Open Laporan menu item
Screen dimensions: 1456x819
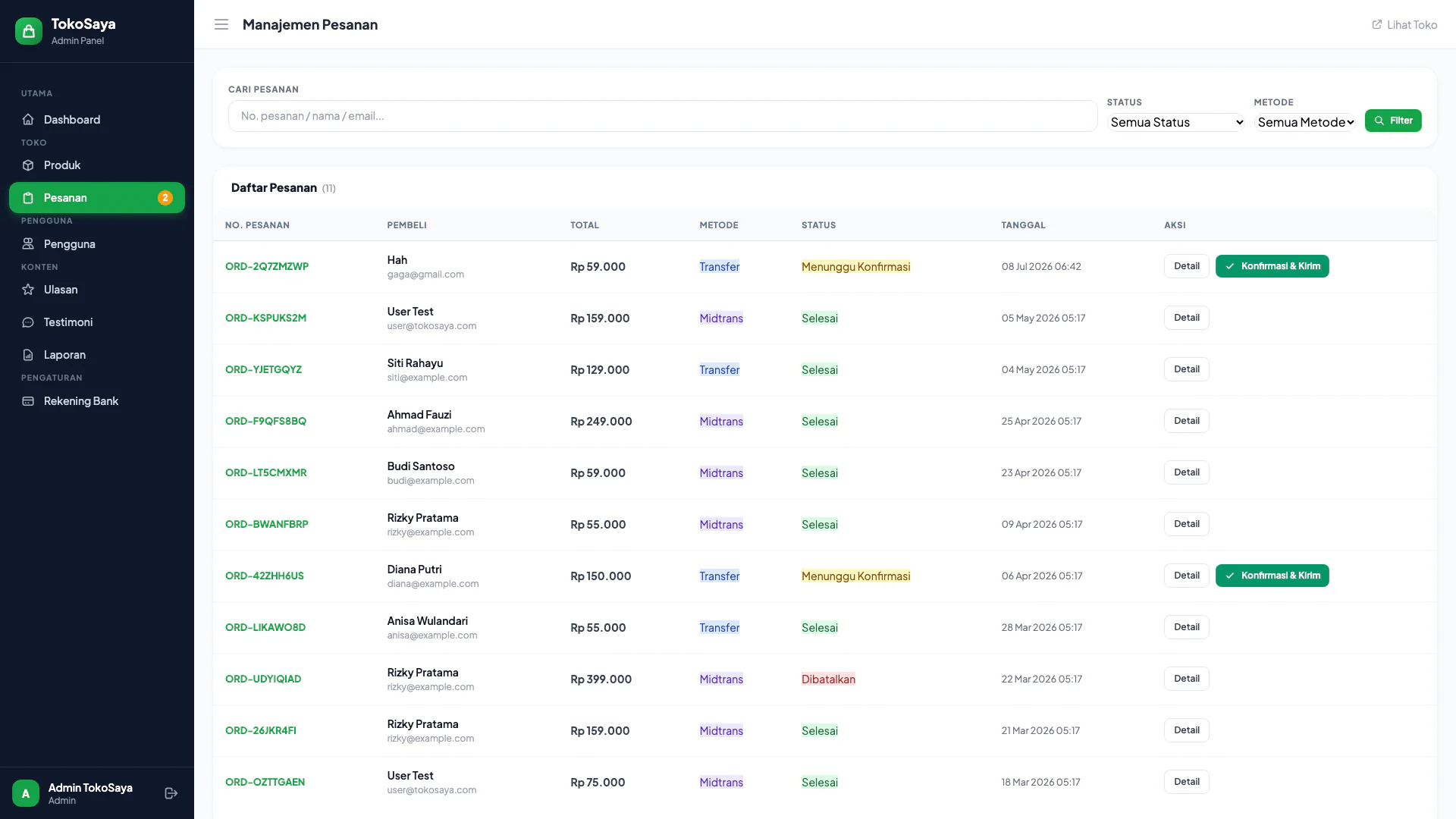point(97,355)
